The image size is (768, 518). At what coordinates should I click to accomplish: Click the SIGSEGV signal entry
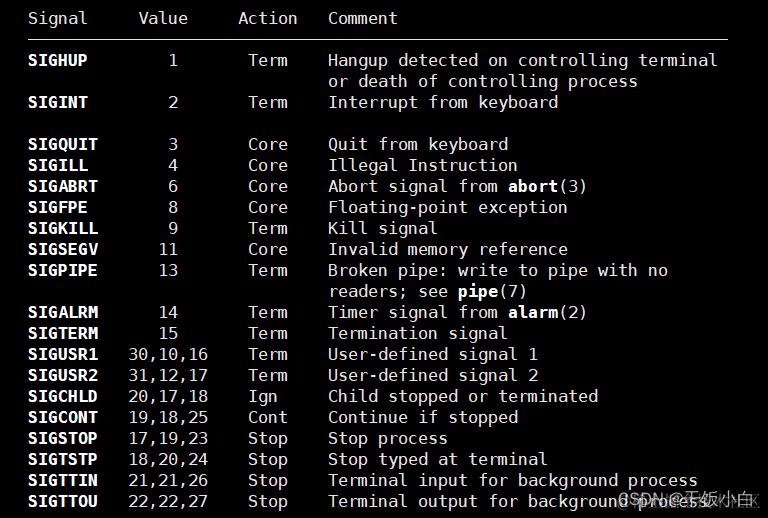pyautogui.click(x=63, y=249)
